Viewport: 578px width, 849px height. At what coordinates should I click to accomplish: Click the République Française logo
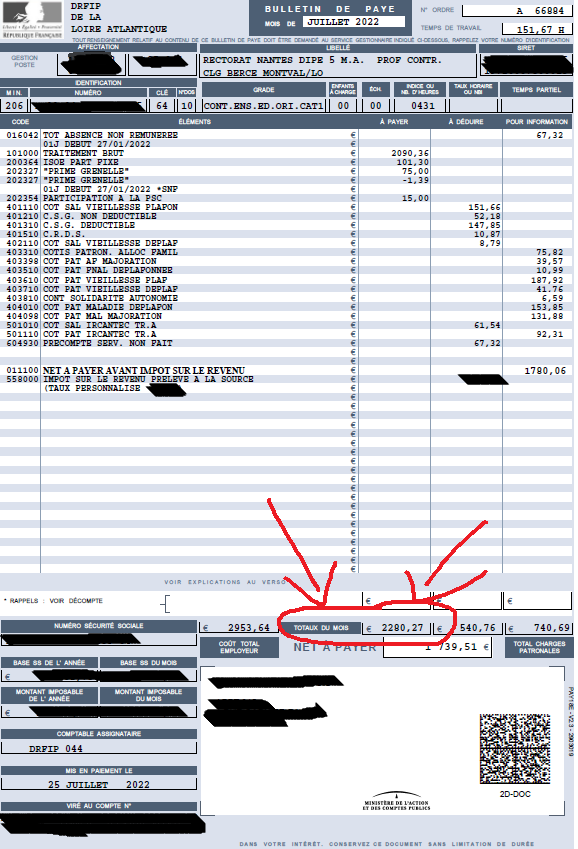coord(32,19)
